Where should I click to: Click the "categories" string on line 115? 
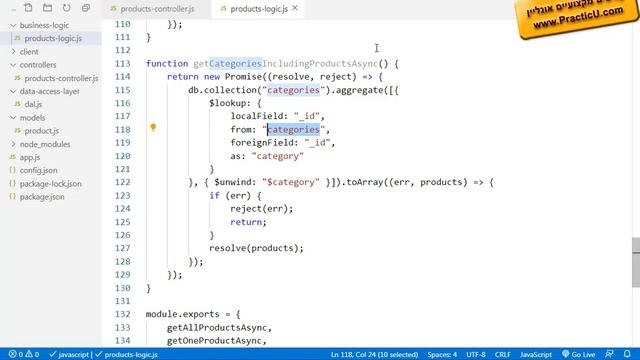[293, 90]
